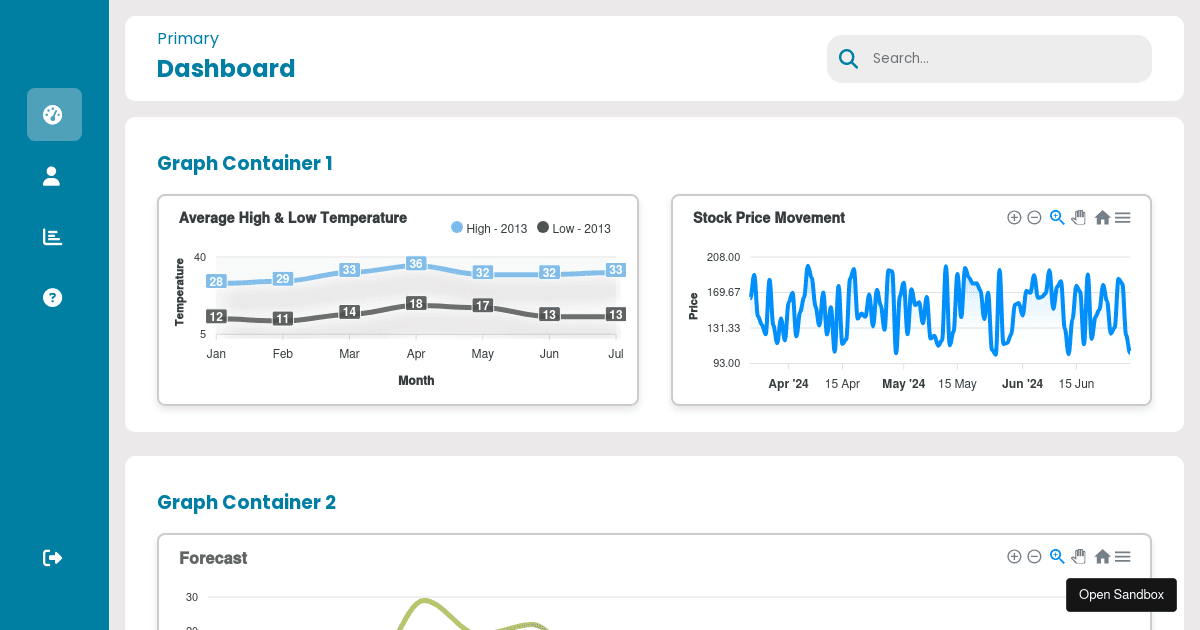Click the zoom-out icon on the Stock Price chart
The width and height of the screenshot is (1200, 630).
1034,217
